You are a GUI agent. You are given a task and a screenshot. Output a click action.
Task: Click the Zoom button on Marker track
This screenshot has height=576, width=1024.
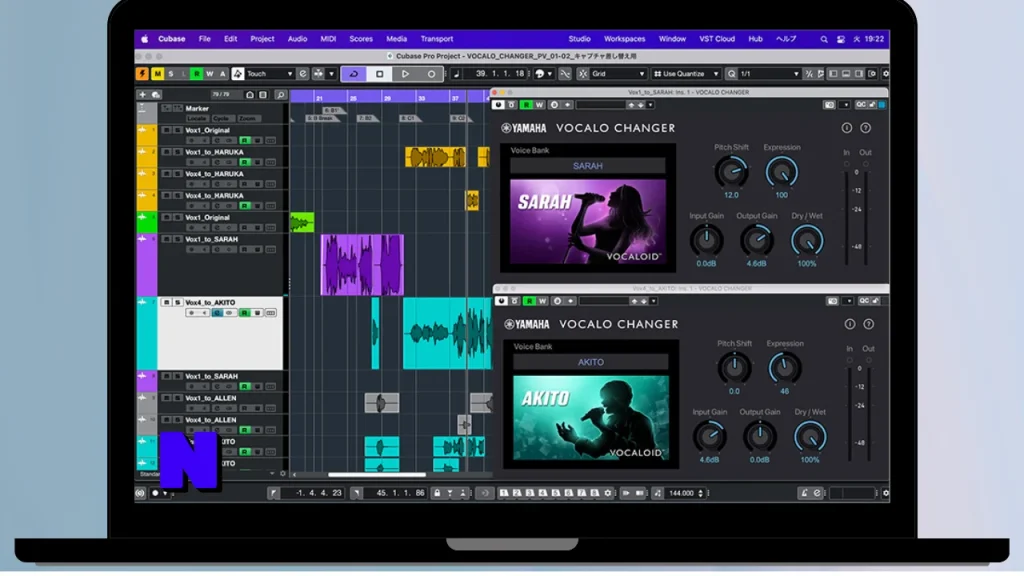click(248, 118)
